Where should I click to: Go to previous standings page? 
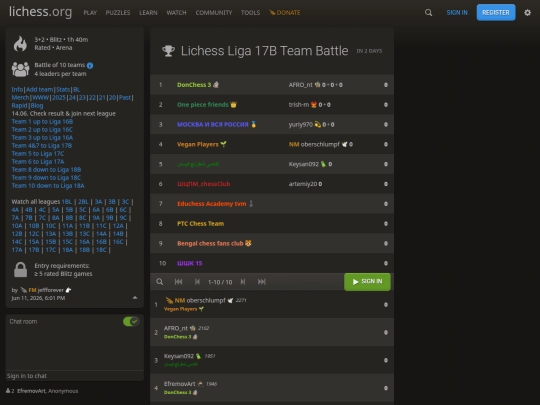click(x=197, y=282)
